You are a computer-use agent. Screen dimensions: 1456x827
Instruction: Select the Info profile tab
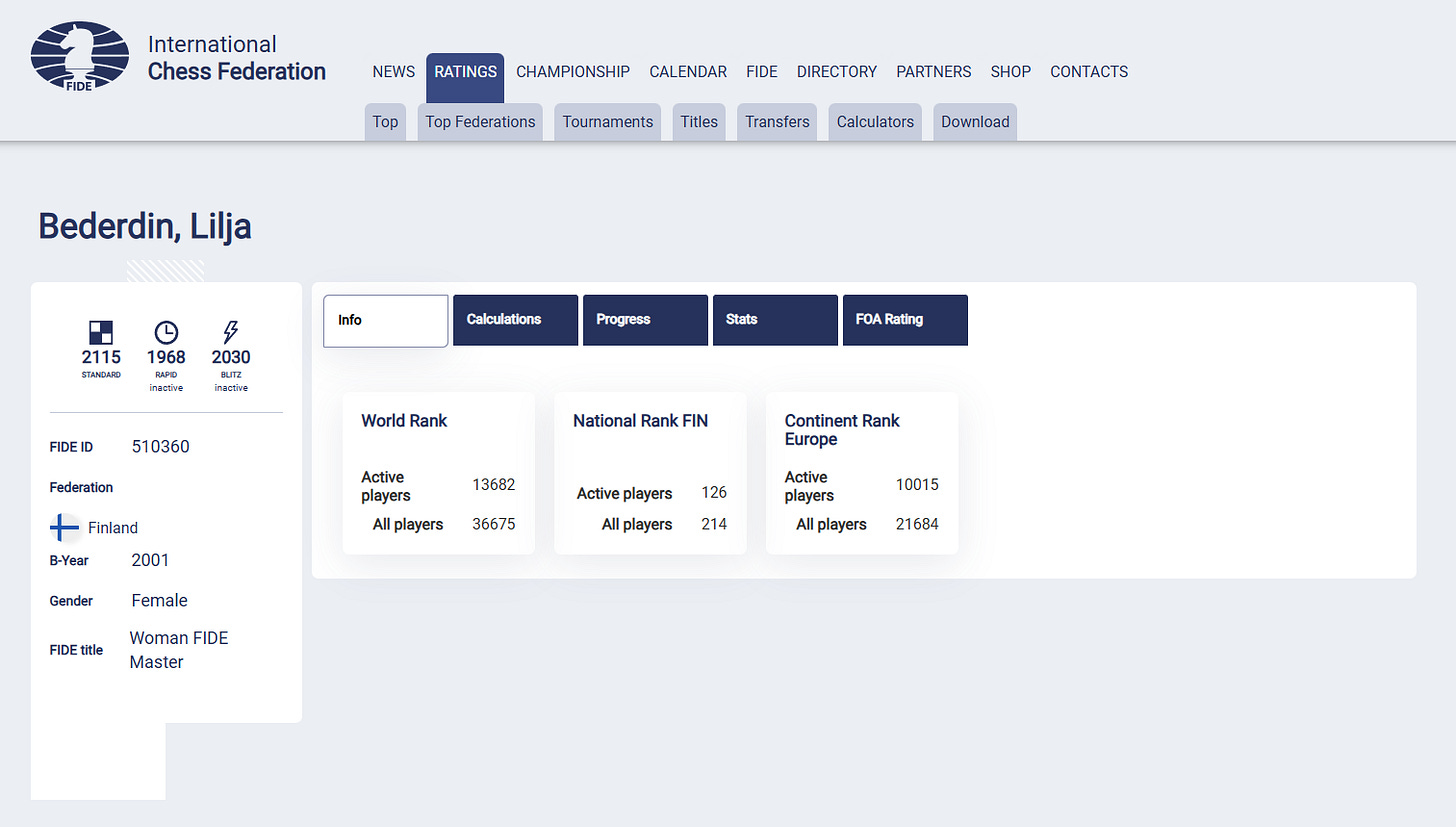[386, 320]
